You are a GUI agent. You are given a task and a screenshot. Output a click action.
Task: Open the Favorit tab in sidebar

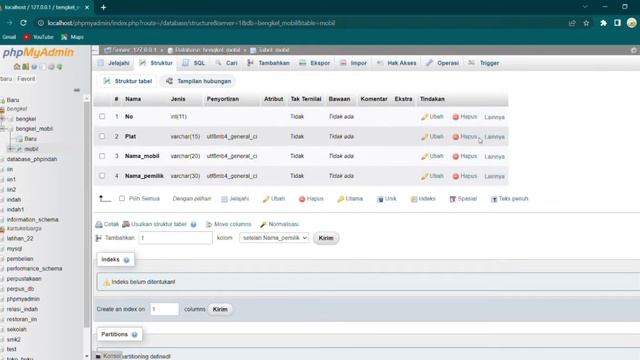tap(26, 79)
